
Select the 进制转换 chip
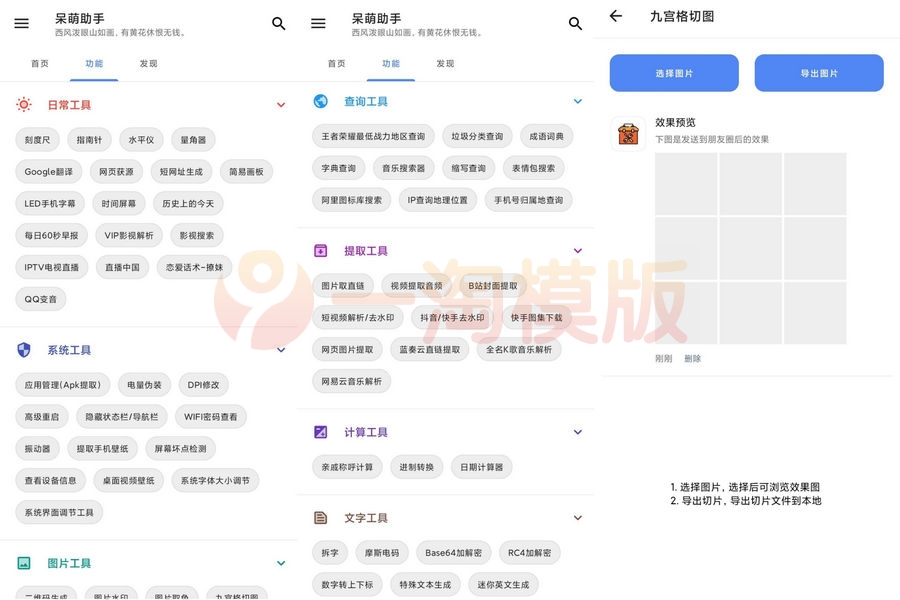(417, 467)
